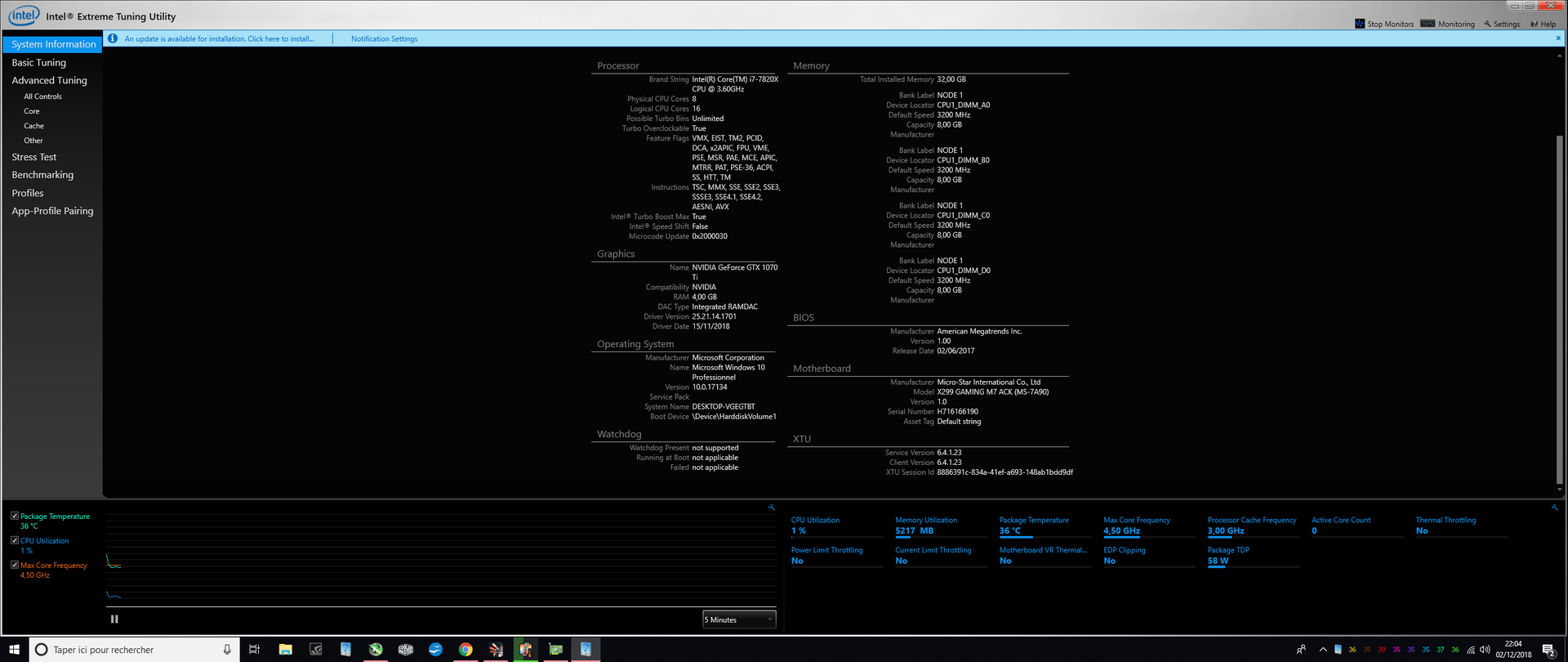Open Google Chrome from the taskbar
Image resolution: width=1568 pixels, height=662 pixels.
point(465,650)
